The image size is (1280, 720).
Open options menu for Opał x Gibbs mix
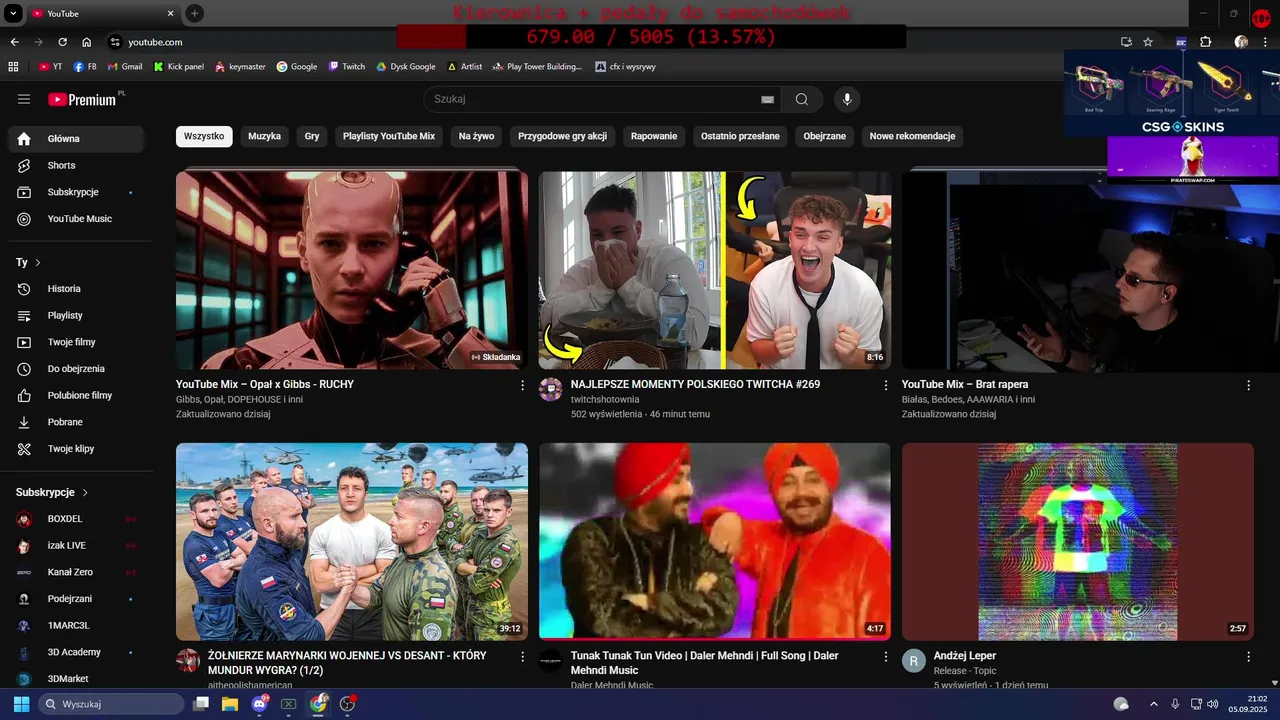click(522, 385)
